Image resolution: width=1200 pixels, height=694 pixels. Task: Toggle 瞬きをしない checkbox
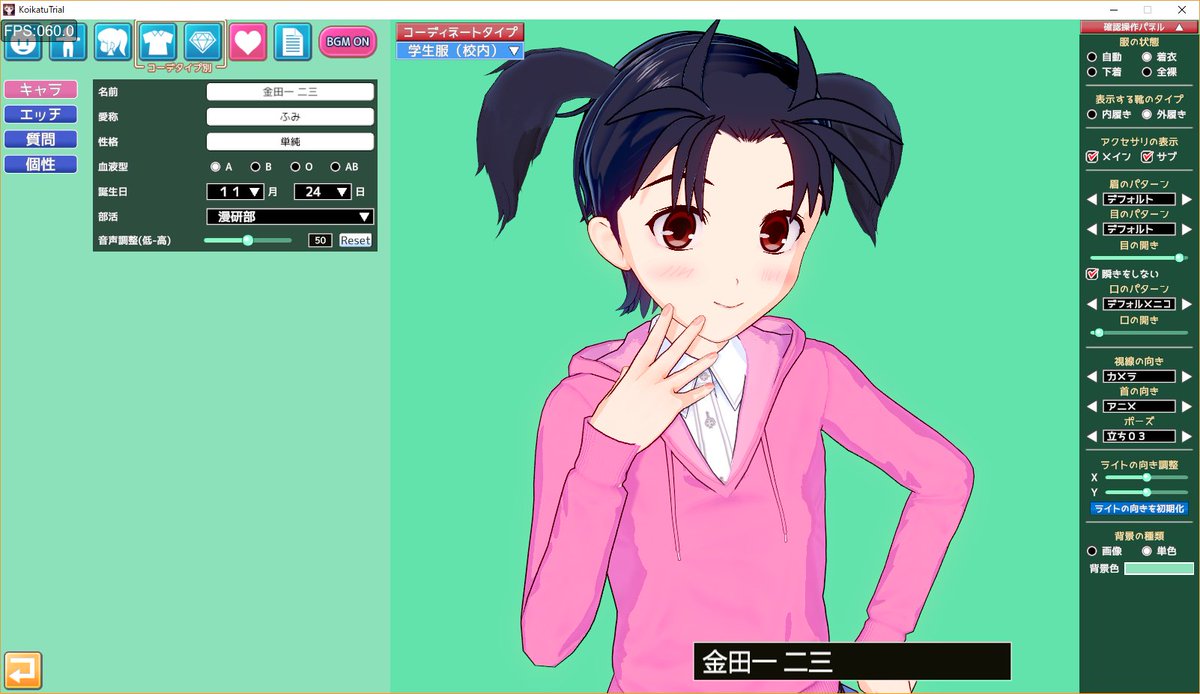coord(1093,274)
